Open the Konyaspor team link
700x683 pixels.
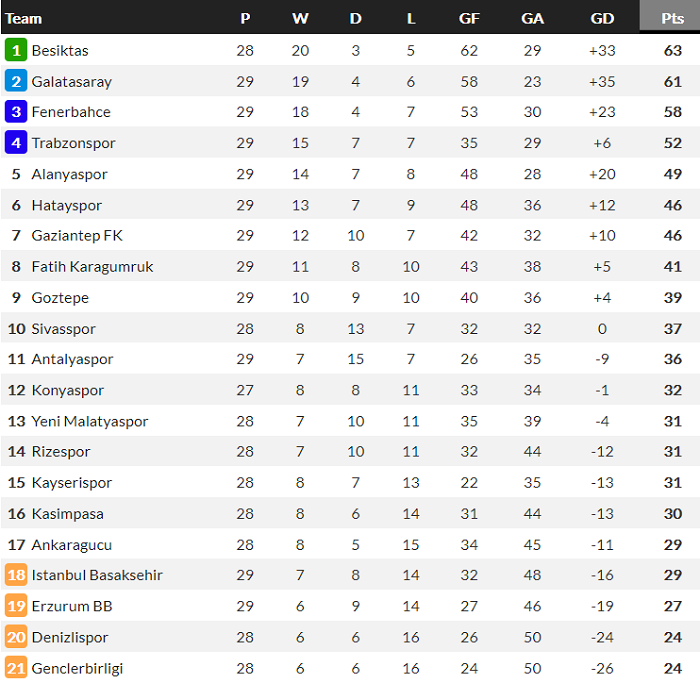[67, 390]
